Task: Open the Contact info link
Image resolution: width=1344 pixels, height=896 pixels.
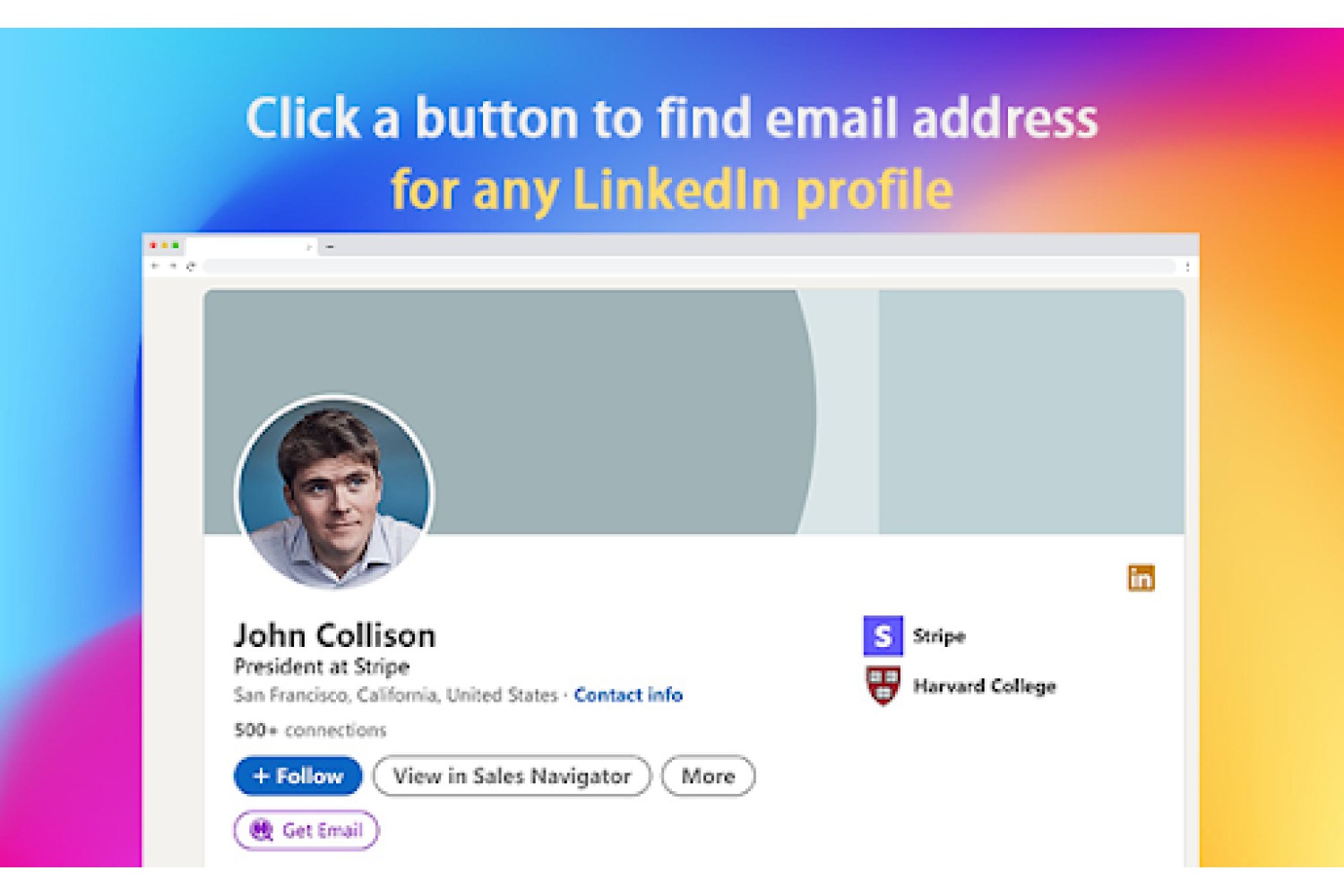Action: point(628,694)
